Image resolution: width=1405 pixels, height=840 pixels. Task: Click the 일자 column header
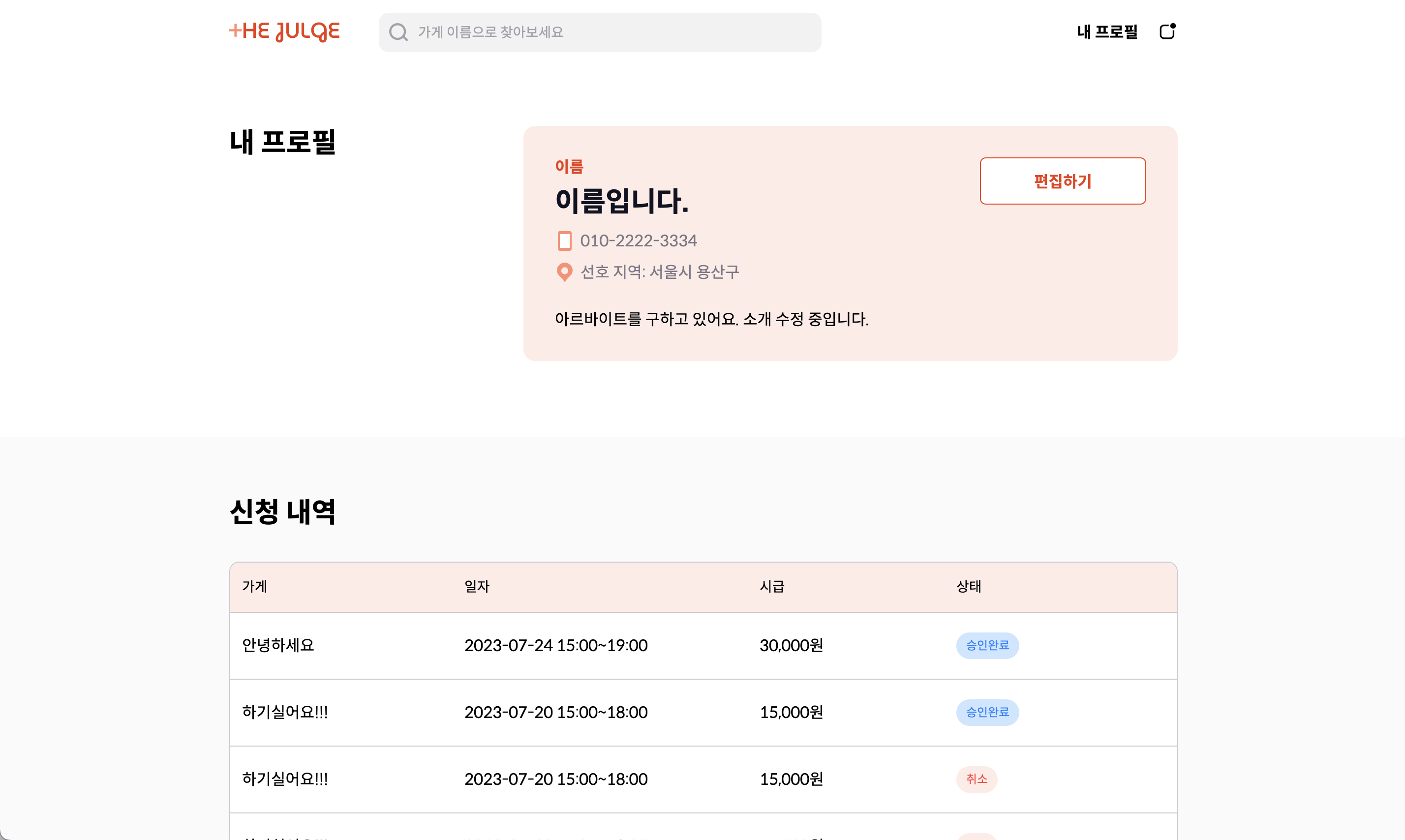tap(477, 586)
